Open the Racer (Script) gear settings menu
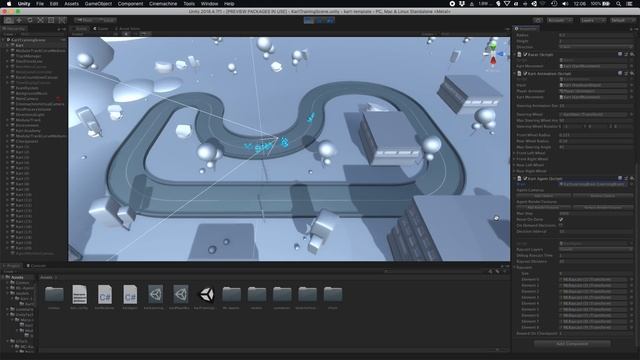The width and height of the screenshot is (640, 360). 632,54
